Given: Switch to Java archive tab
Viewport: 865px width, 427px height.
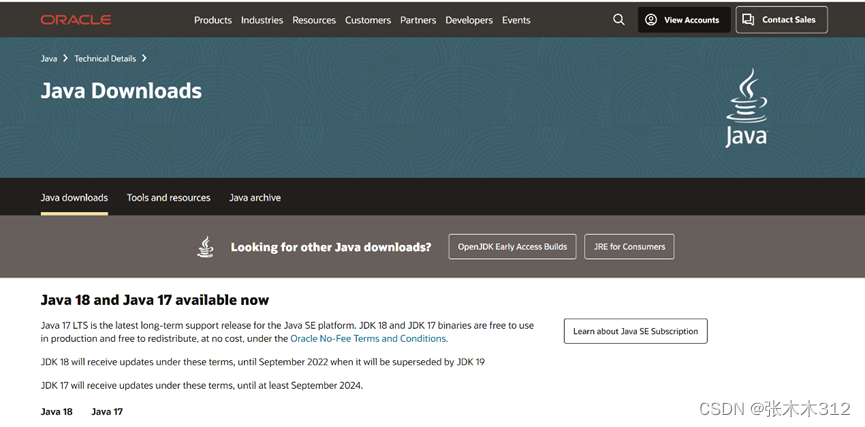Looking at the screenshot, I should click(255, 198).
